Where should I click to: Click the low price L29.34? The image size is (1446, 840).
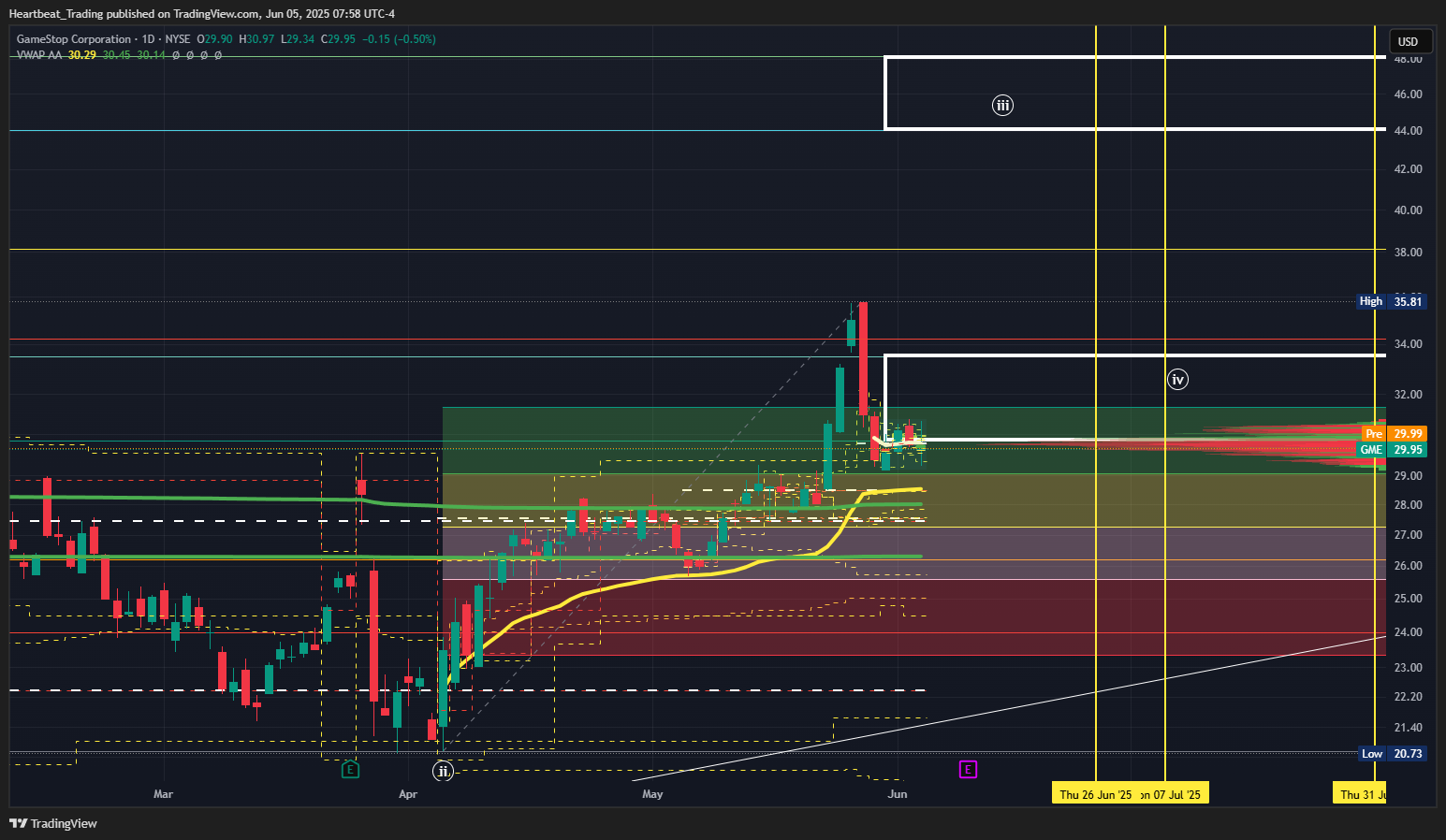tap(299, 39)
